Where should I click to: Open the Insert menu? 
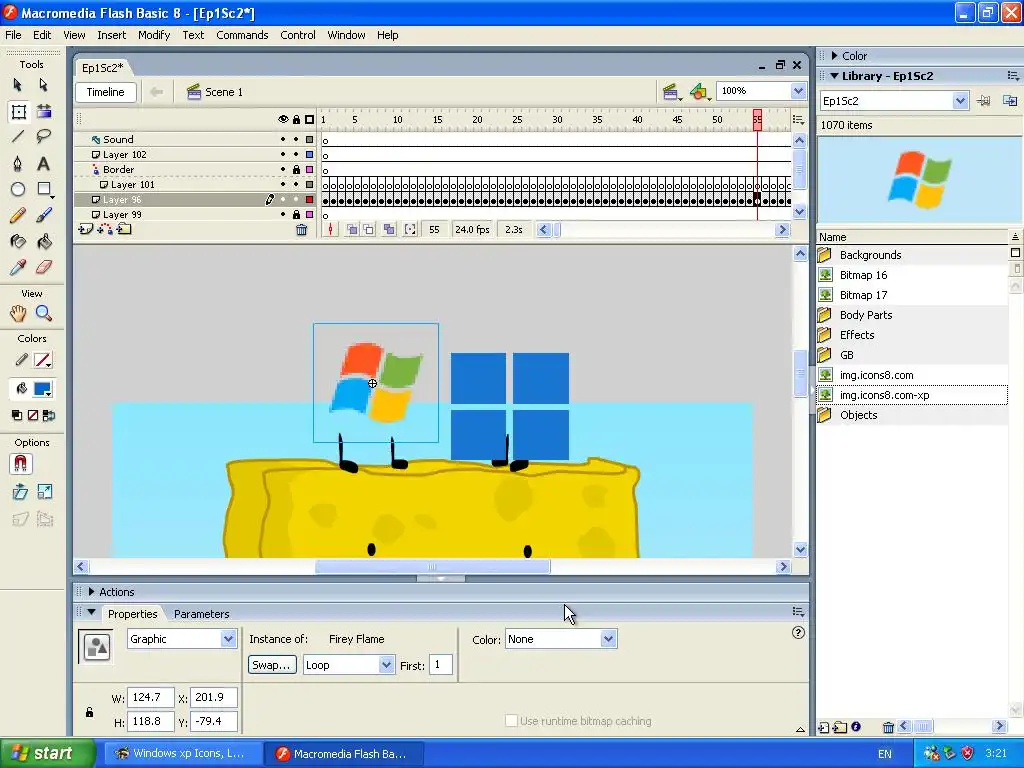point(112,35)
